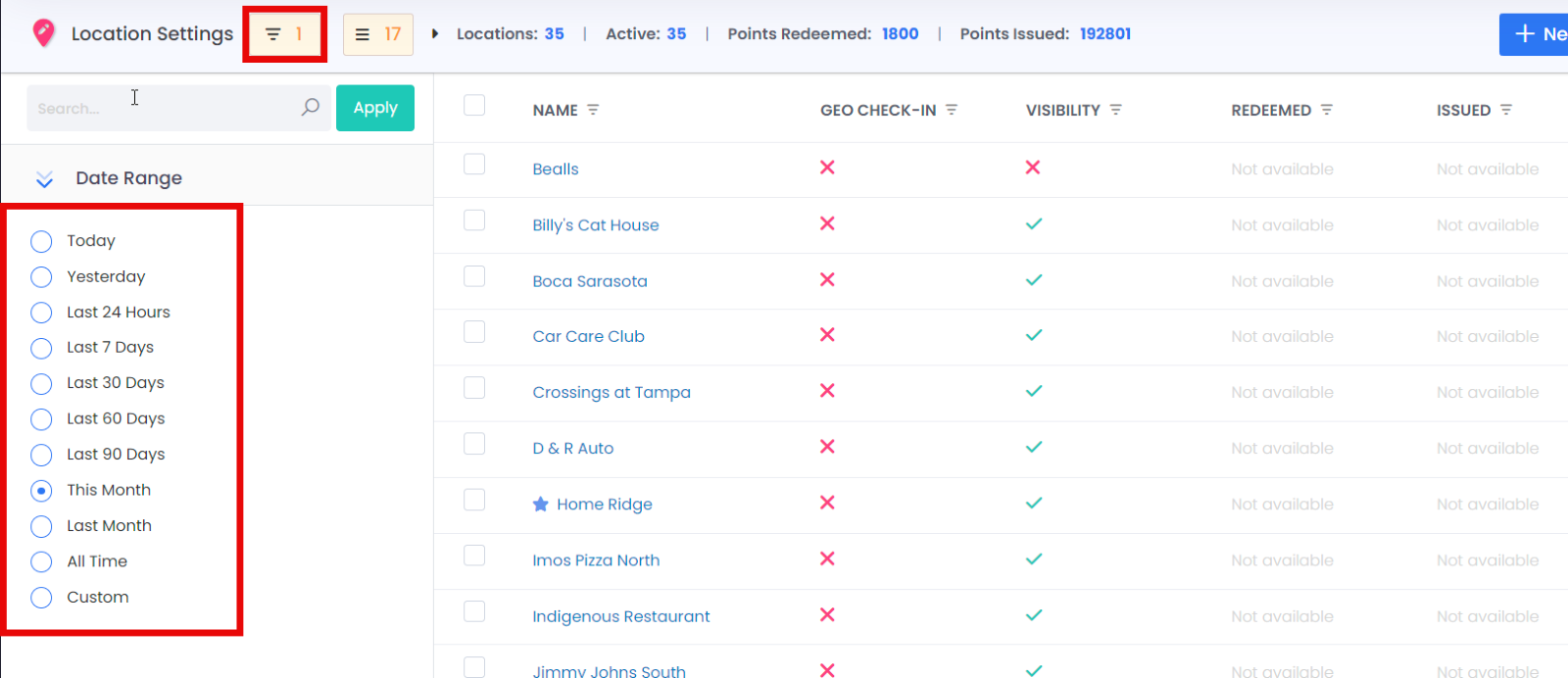Select Last Month radio option
Image resolution: width=1568 pixels, height=678 pixels.
(41, 526)
